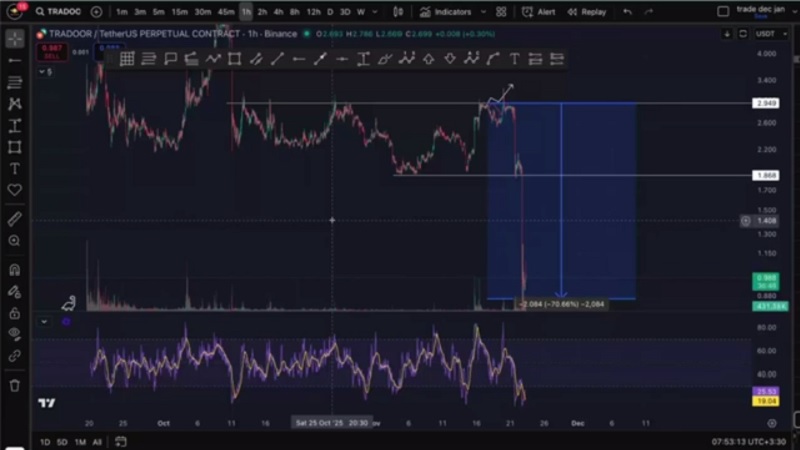This screenshot has width=800, height=450.
Task: Click the add symbol plus icon
Action: (96, 12)
